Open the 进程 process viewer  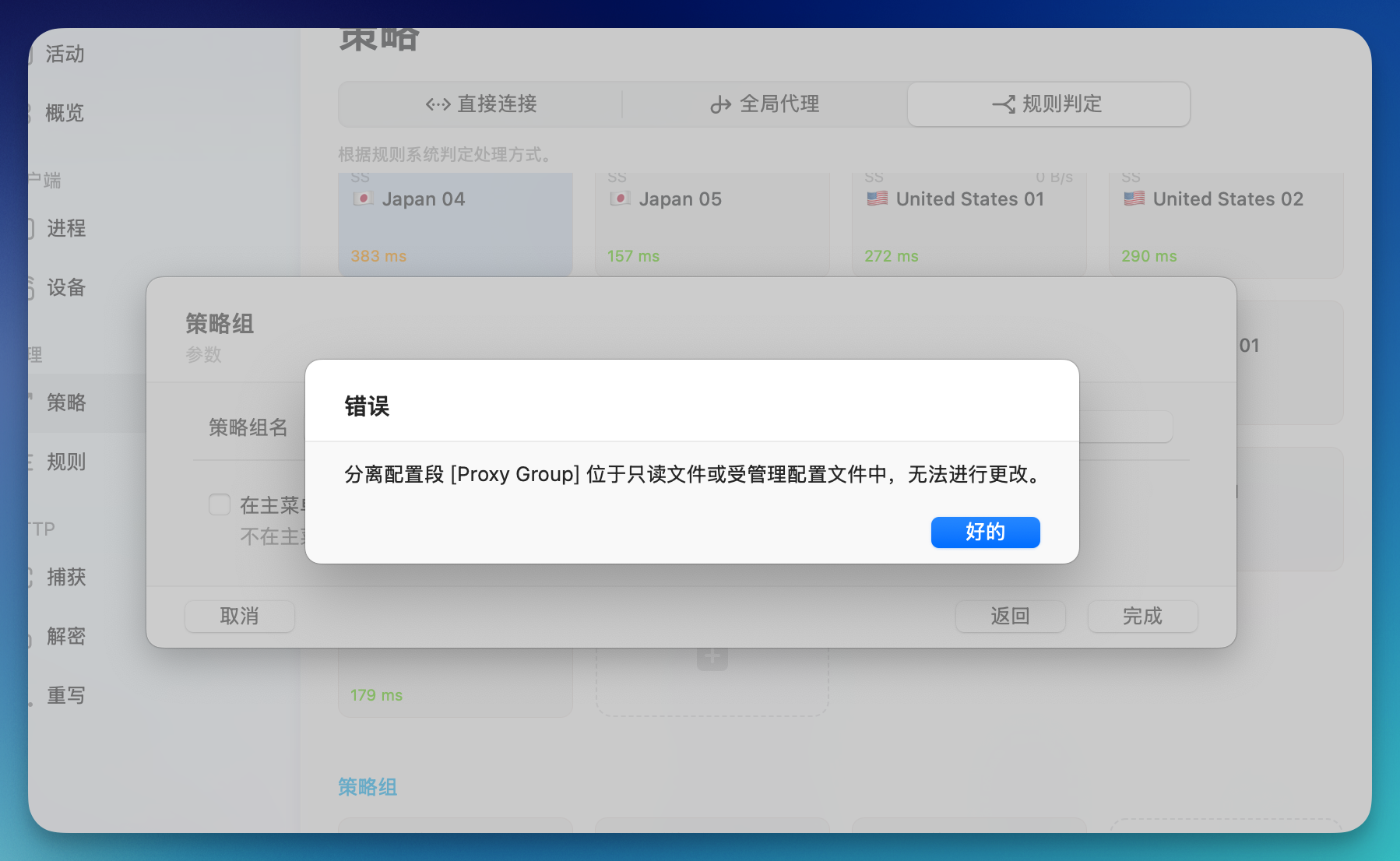[65, 228]
